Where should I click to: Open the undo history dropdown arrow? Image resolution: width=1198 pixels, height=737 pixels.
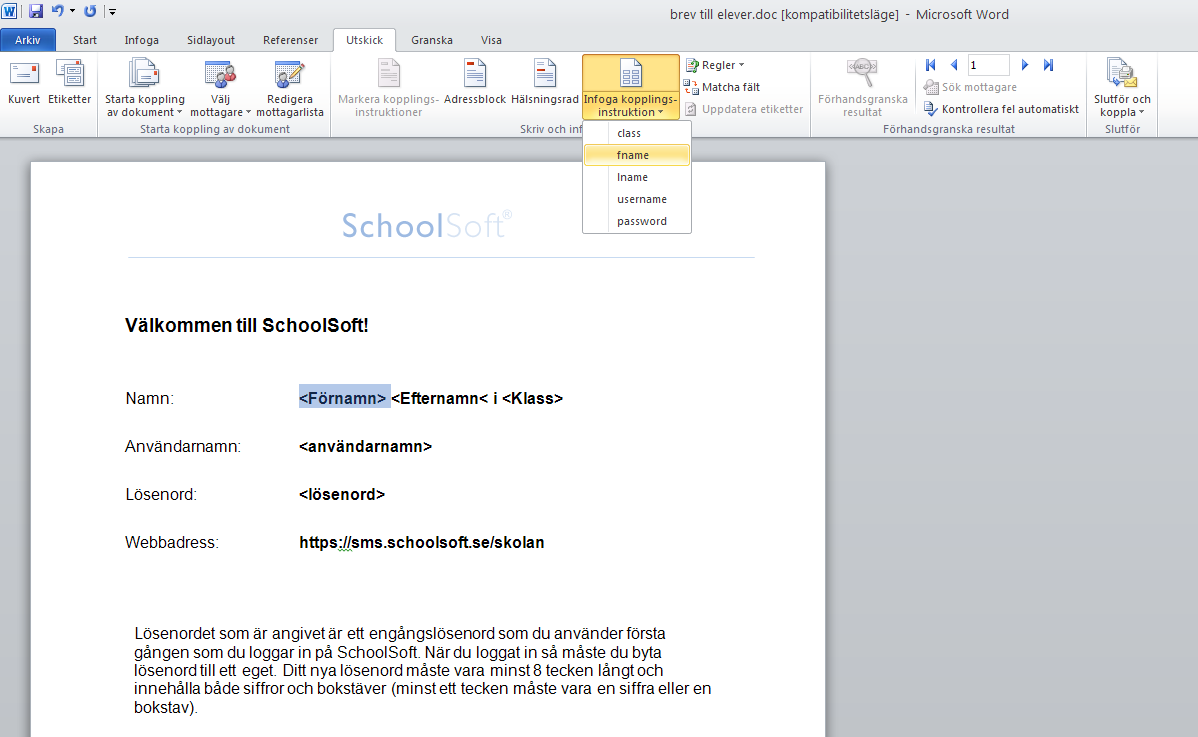pos(73,11)
